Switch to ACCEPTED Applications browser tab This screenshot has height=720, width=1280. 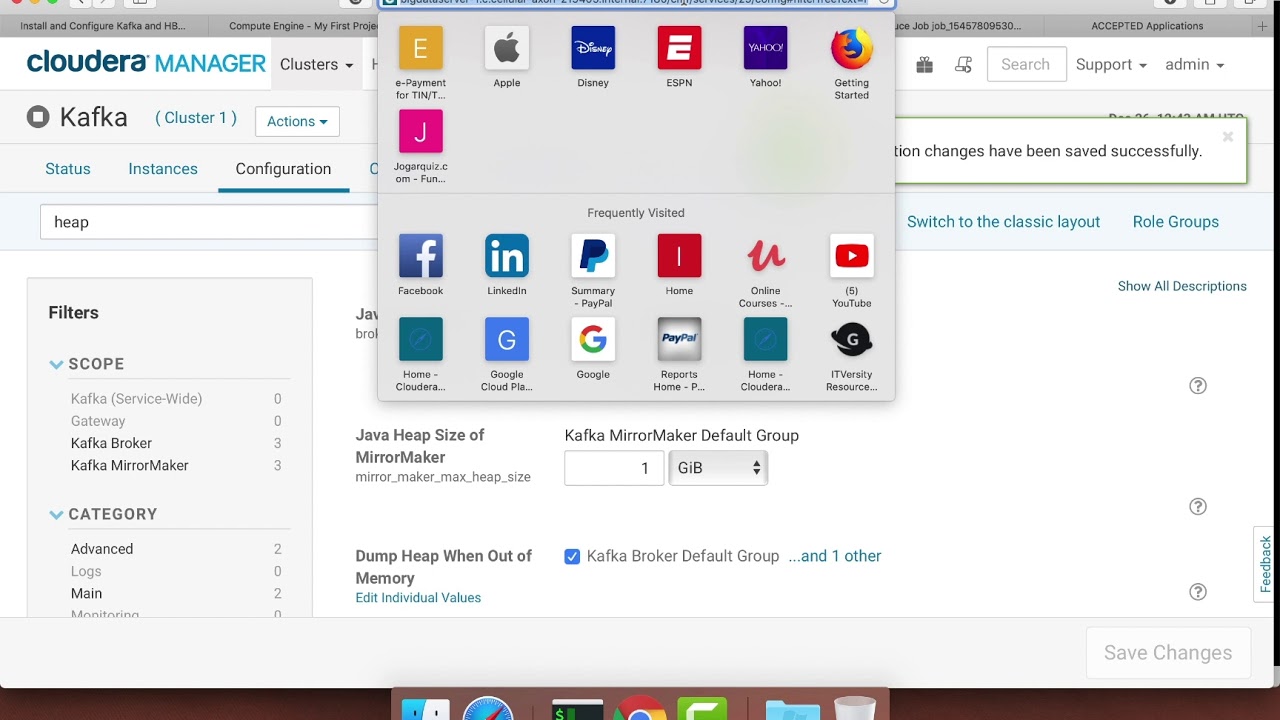point(1147,26)
